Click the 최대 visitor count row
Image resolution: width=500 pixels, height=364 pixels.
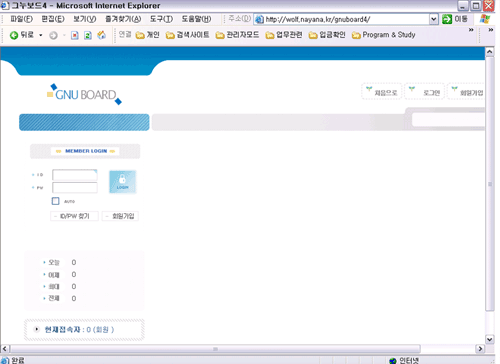60,287
